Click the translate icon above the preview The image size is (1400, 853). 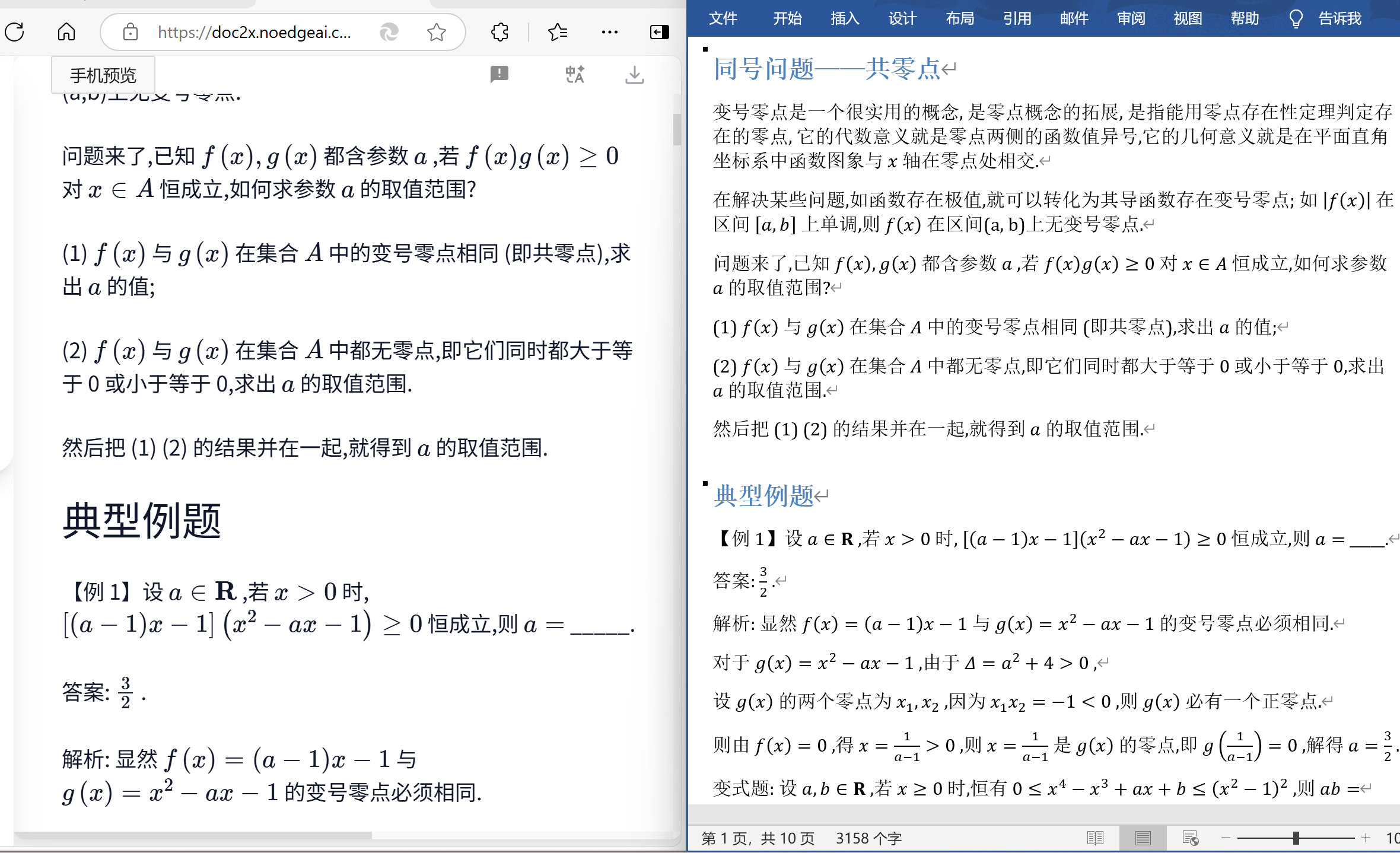point(574,75)
